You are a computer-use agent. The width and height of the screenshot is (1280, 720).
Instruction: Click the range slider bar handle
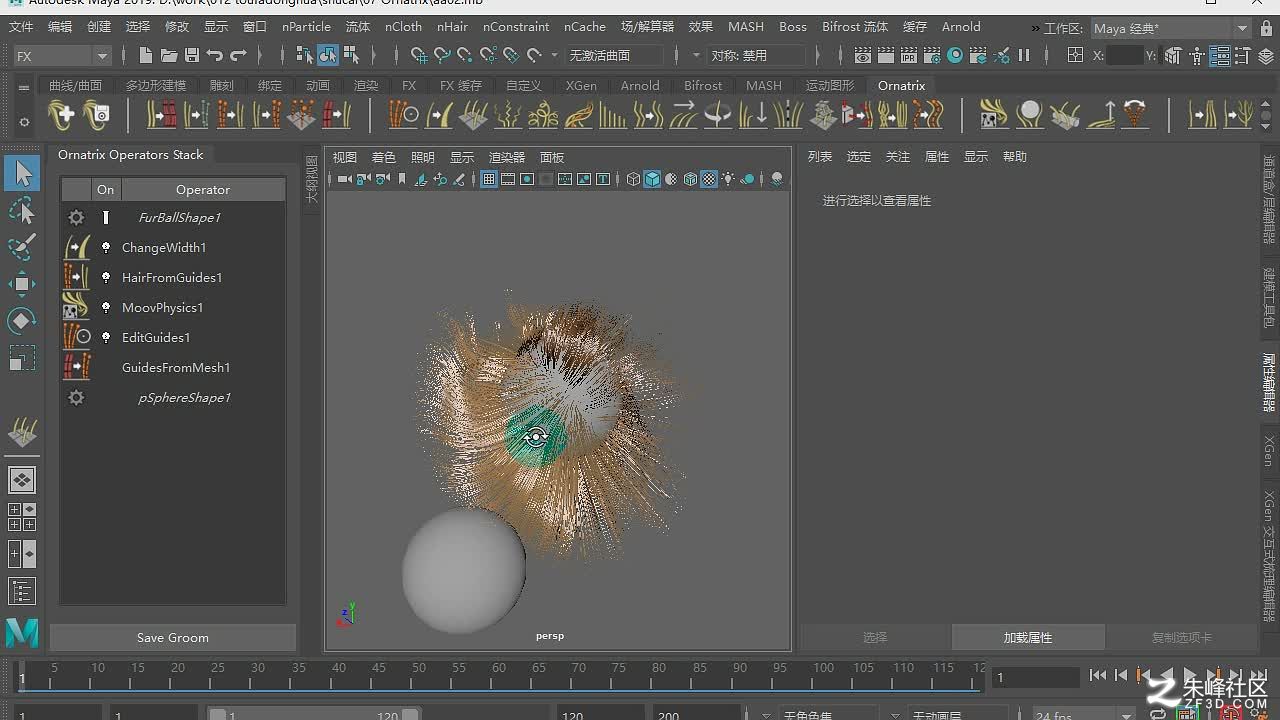(315, 715)
